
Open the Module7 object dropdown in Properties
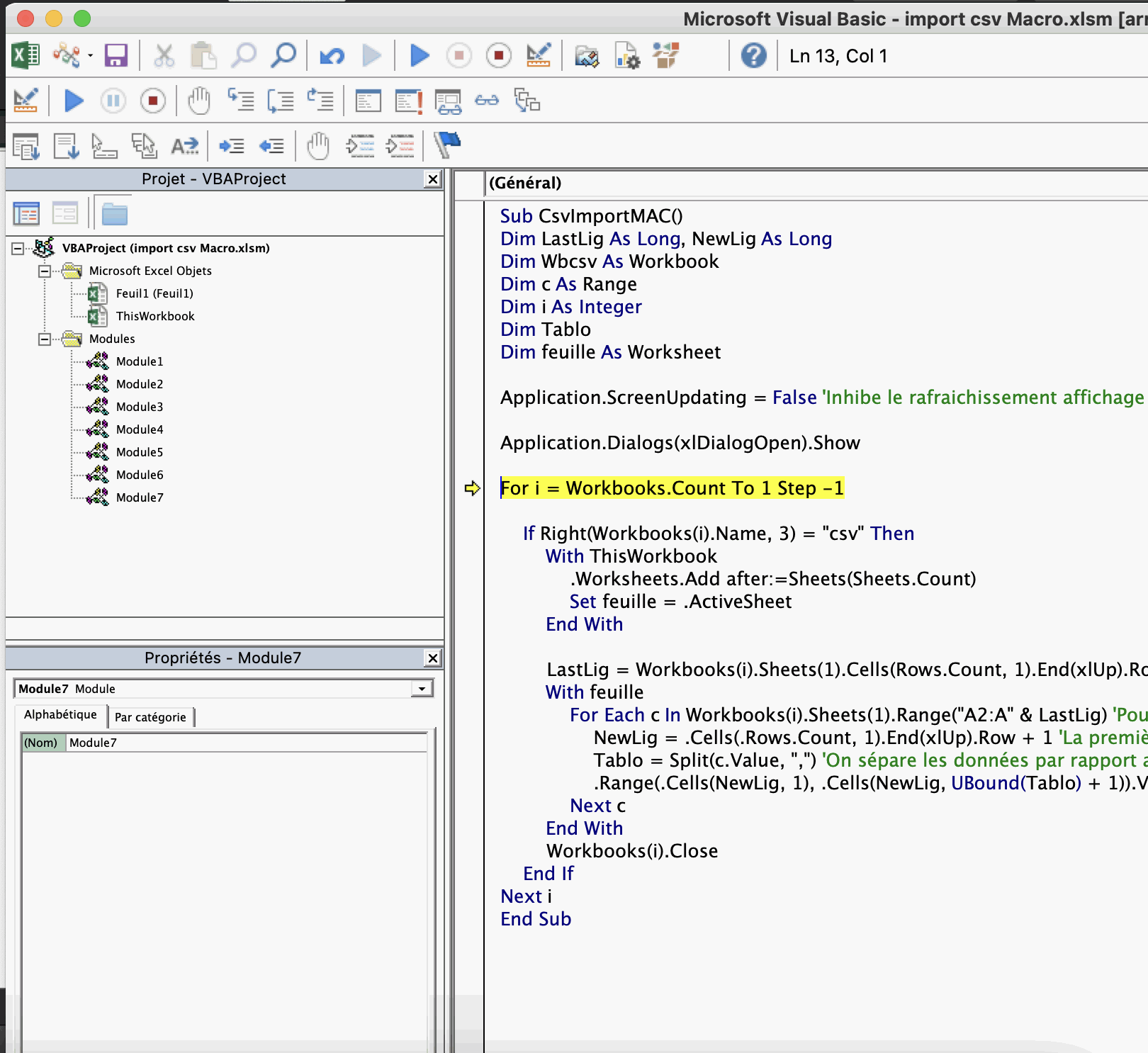click(x=422, y=689)
